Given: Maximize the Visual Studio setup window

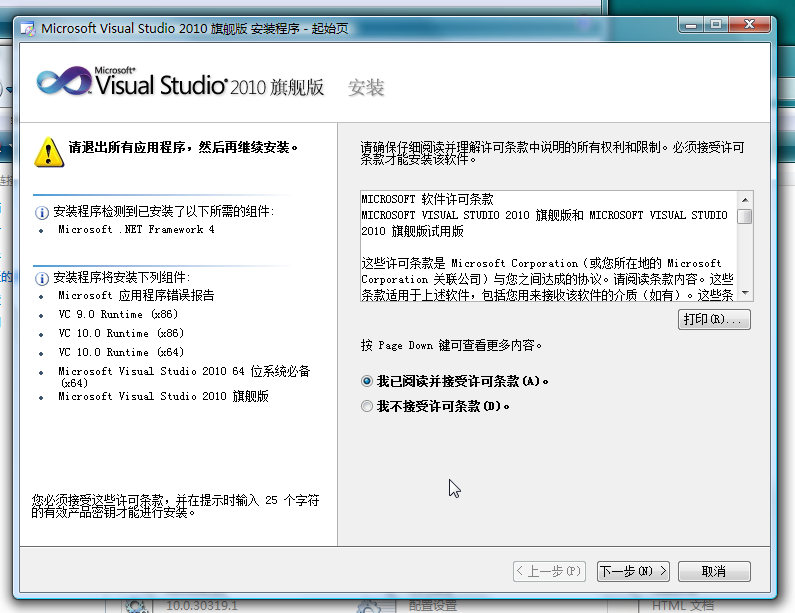Looking at the screenshot, I should (716, 24).
